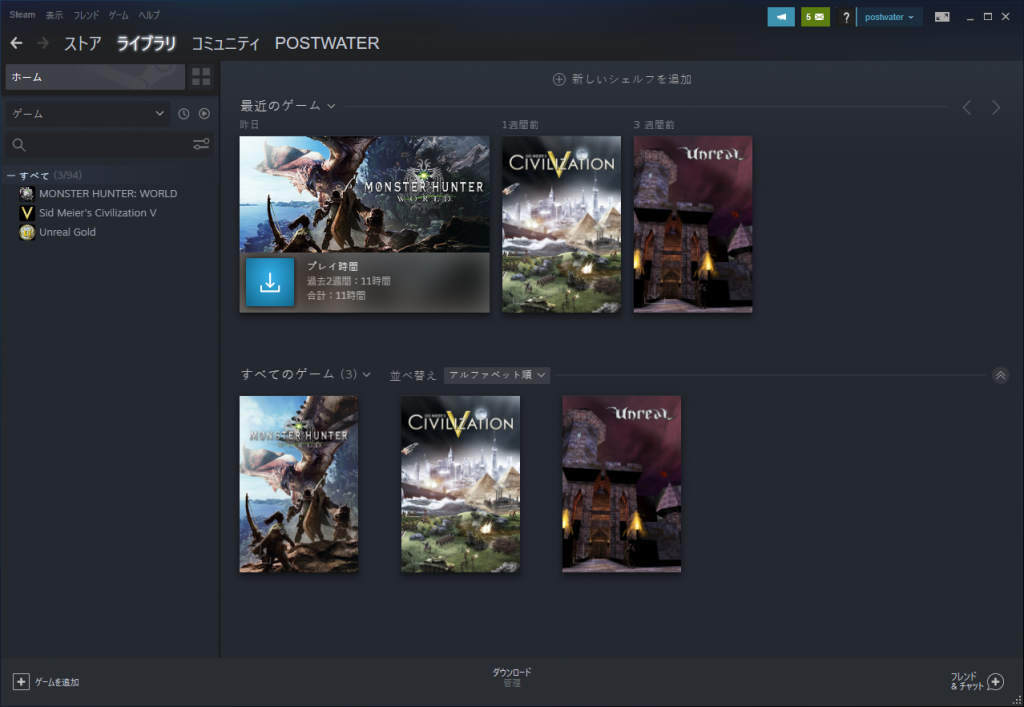Open the 表示 menu
This screenshot has height=707, width=1024.
pos(54,15)
